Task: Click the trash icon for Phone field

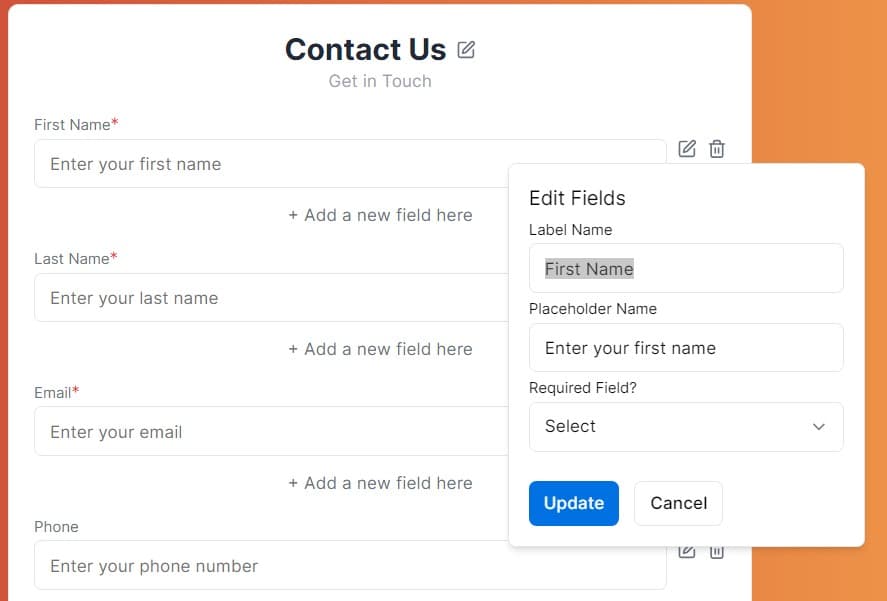Action: pos(717,552)
